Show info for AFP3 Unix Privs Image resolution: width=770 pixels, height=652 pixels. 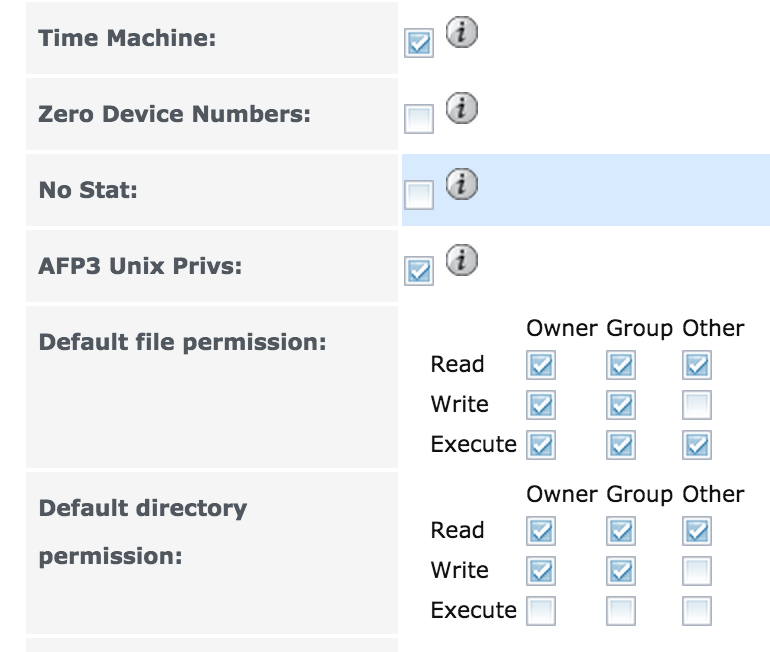point(461,261)
